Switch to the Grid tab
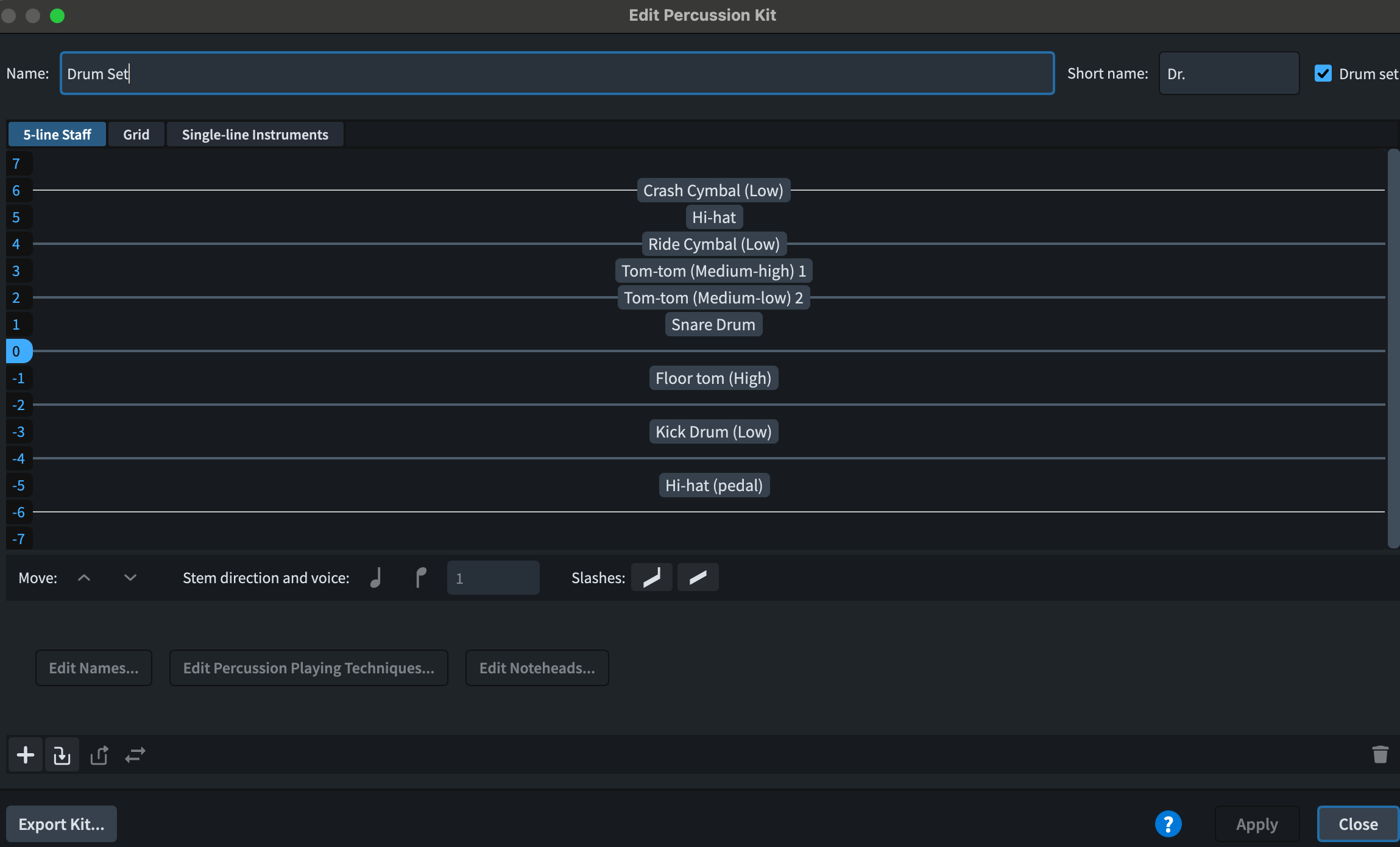 (x=136, y=135)
